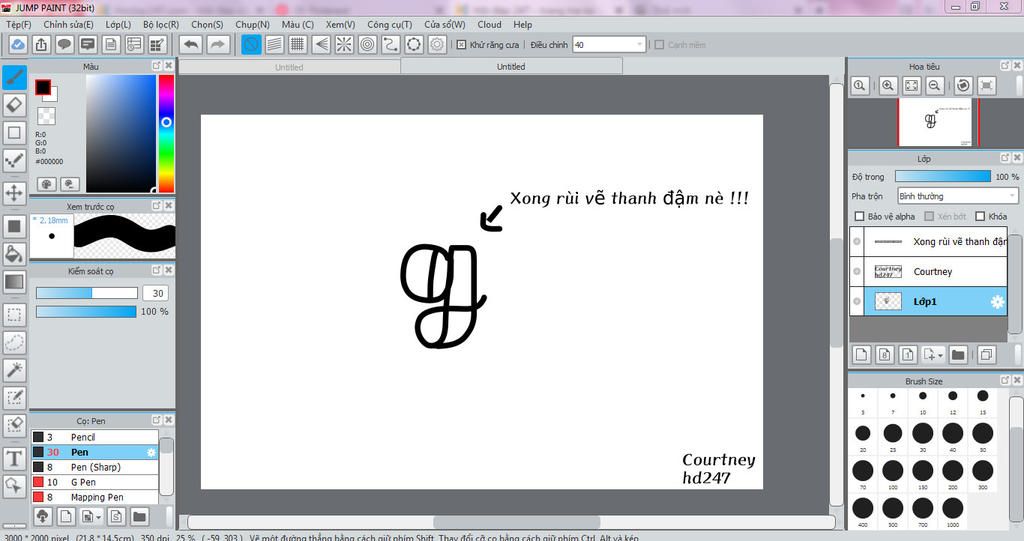The image size is (1024, 541).
Task: Enable vanishing point snap guide
Action: (321, 44)
